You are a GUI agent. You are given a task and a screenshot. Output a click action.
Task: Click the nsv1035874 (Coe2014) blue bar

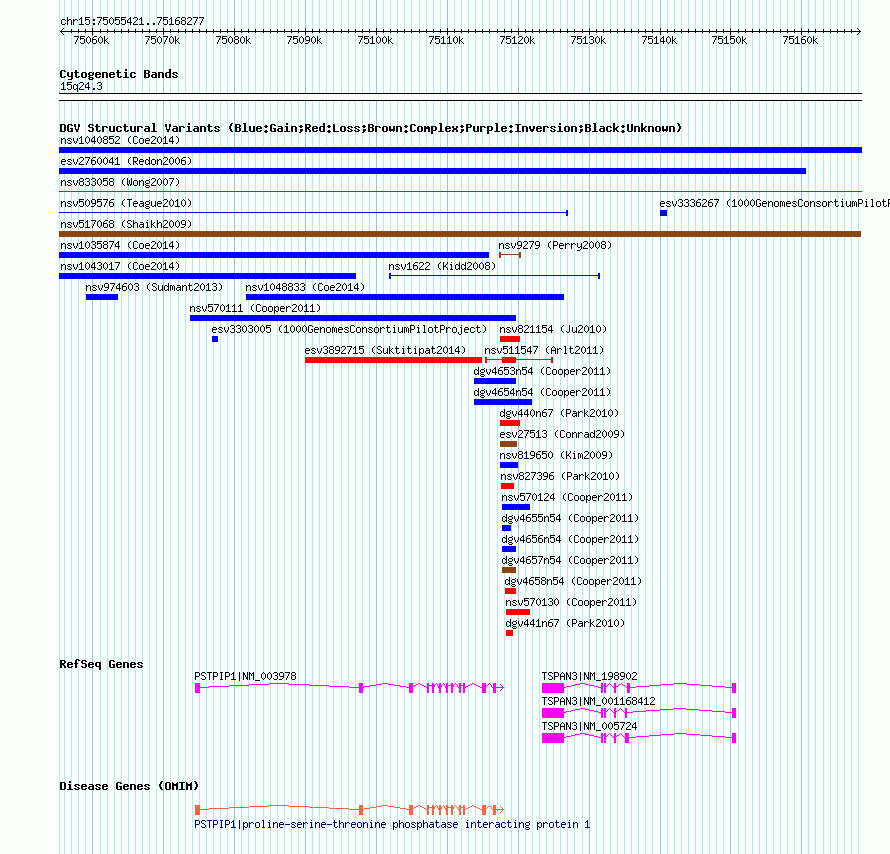tap(274, 255)
